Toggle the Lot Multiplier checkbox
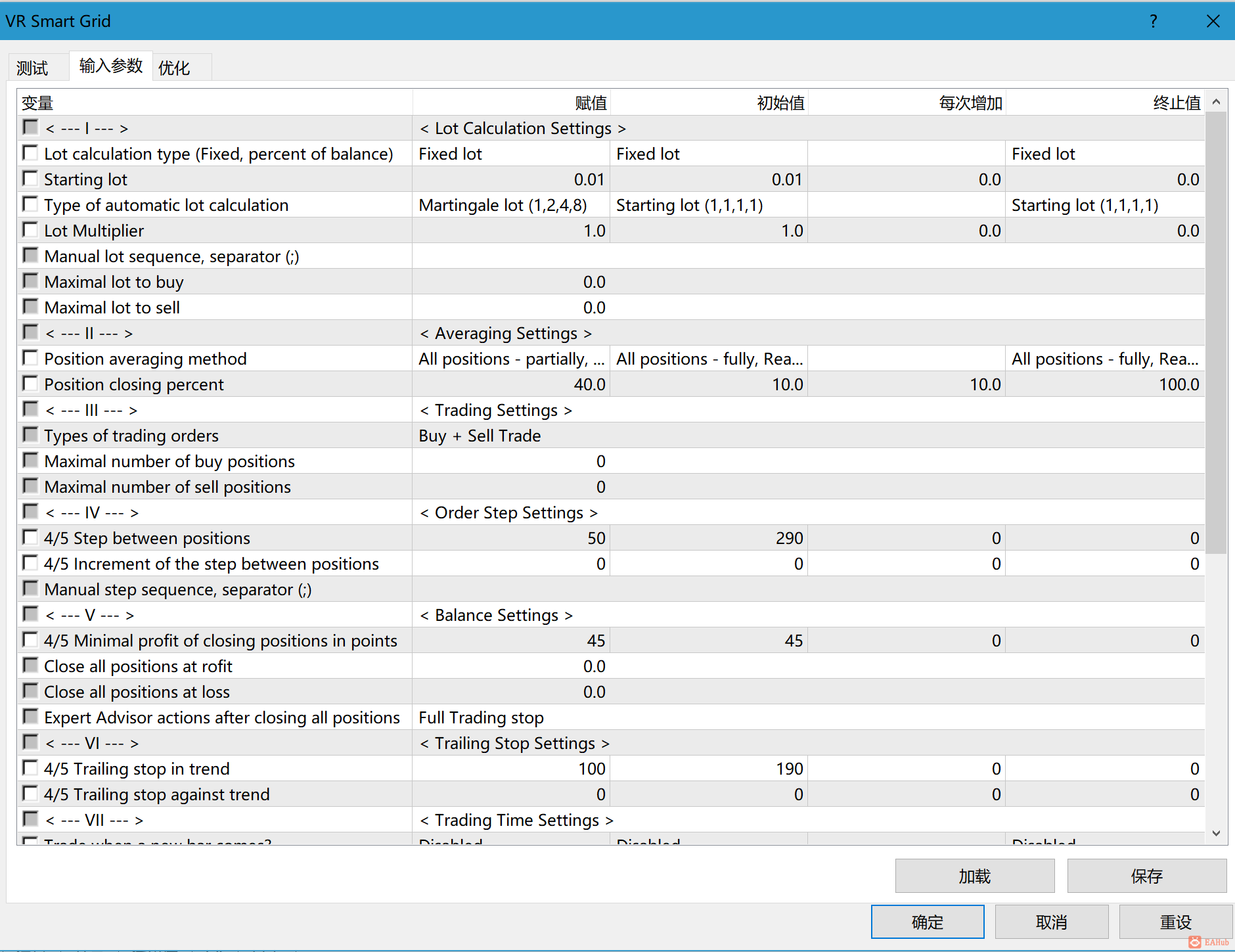The image size is (1235, 952). (30, 229)
